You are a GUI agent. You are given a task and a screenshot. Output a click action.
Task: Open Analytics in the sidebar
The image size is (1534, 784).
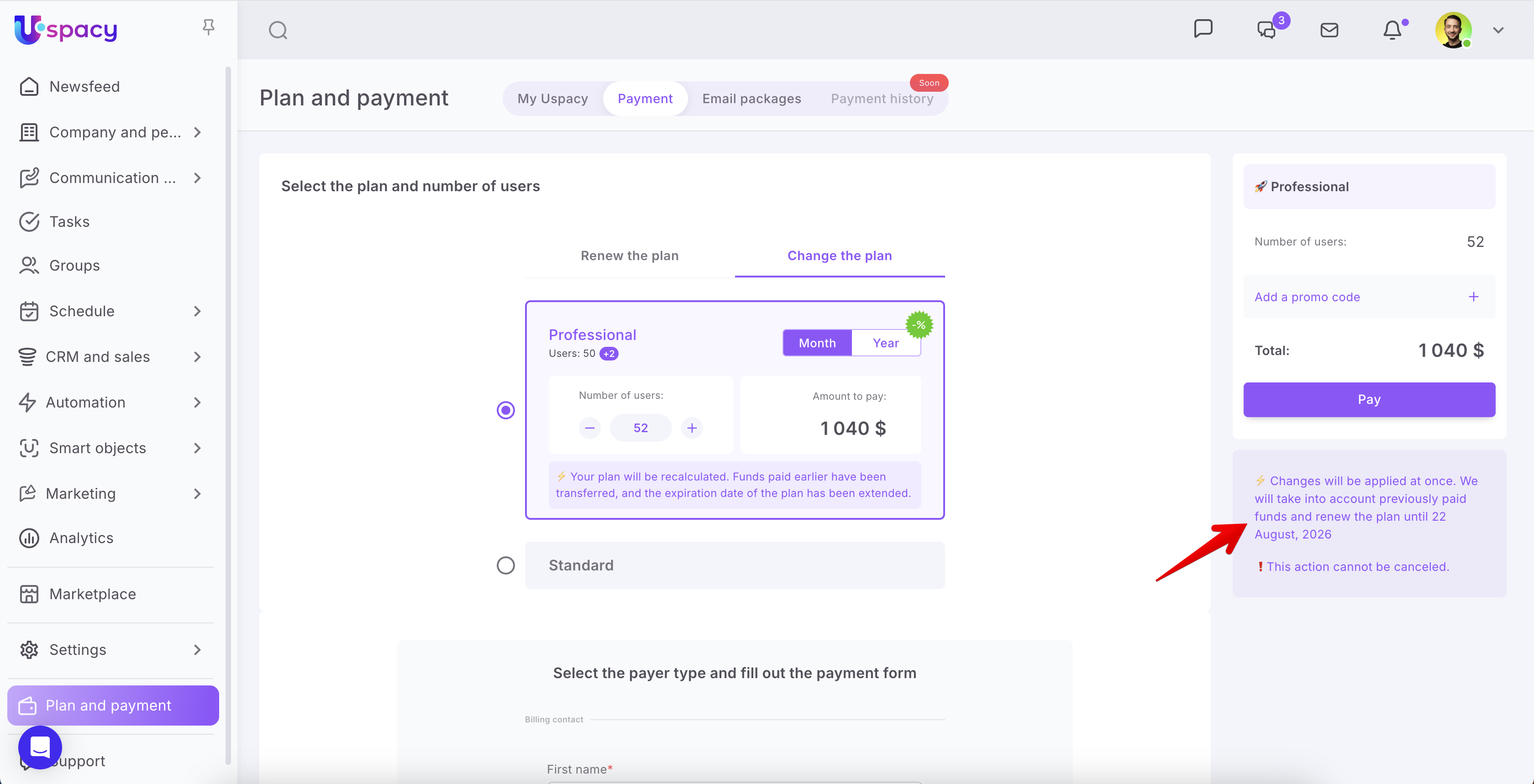tap(81, 538)
